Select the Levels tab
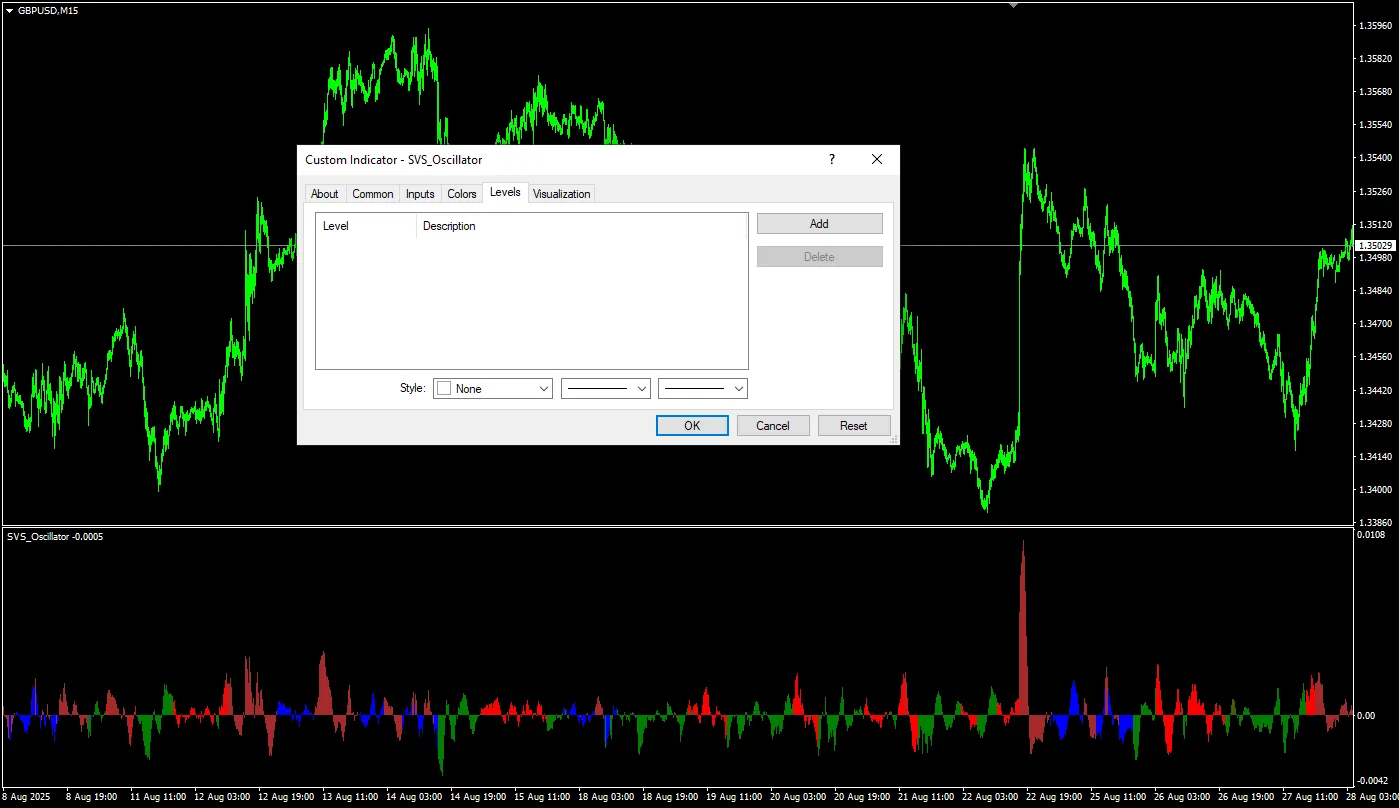This screenshot has width=1400, height=808. (x=505, y=192)
